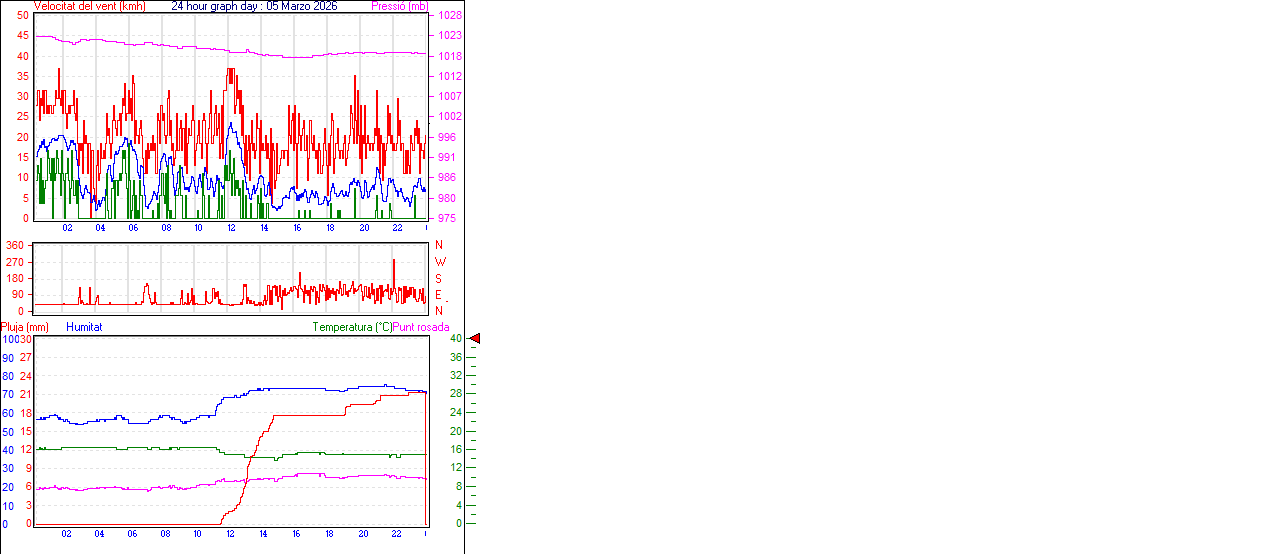This screenshot has width=1280, height=554.
Task: Click the '360' degree tick on direction chart
Action: (15, 245)
